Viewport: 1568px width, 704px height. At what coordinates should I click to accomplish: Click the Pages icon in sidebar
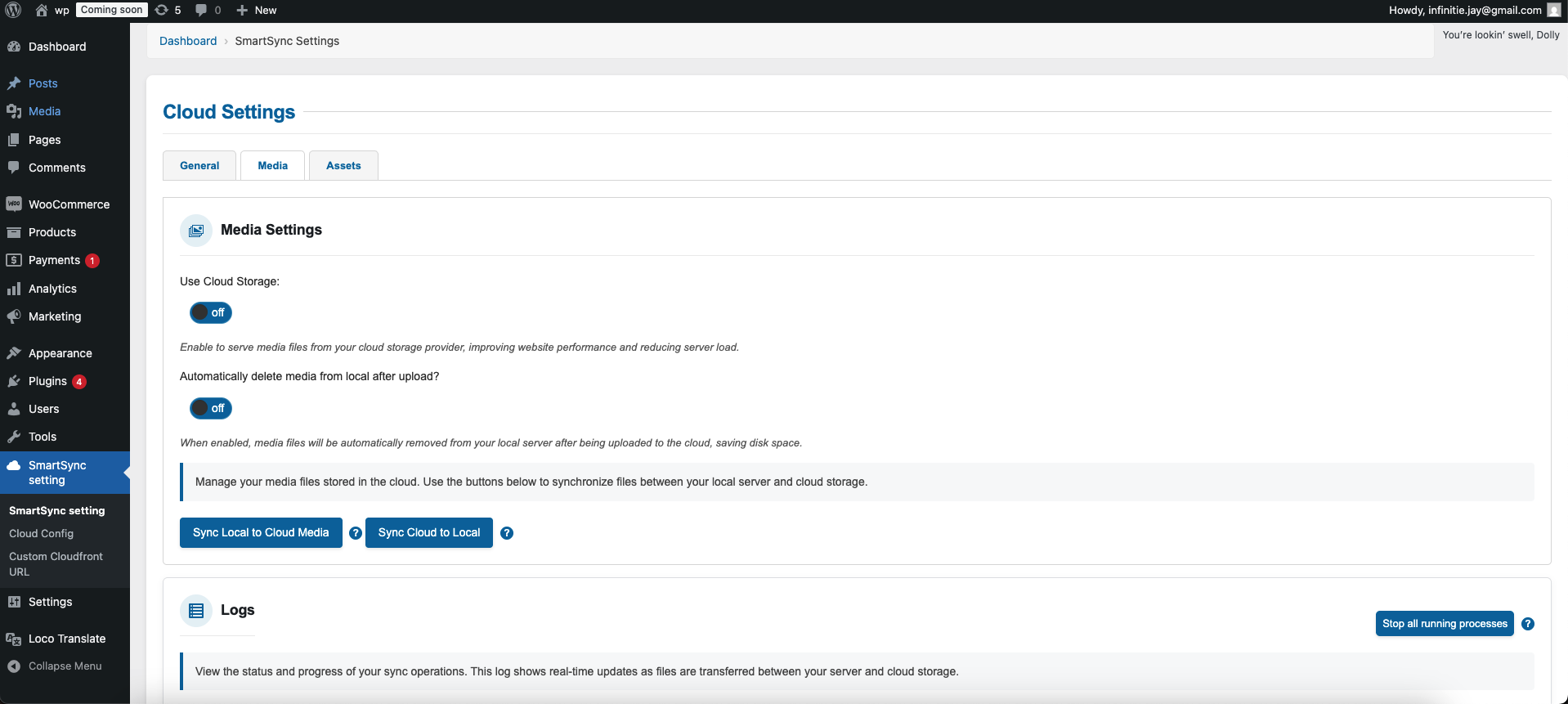14,140
